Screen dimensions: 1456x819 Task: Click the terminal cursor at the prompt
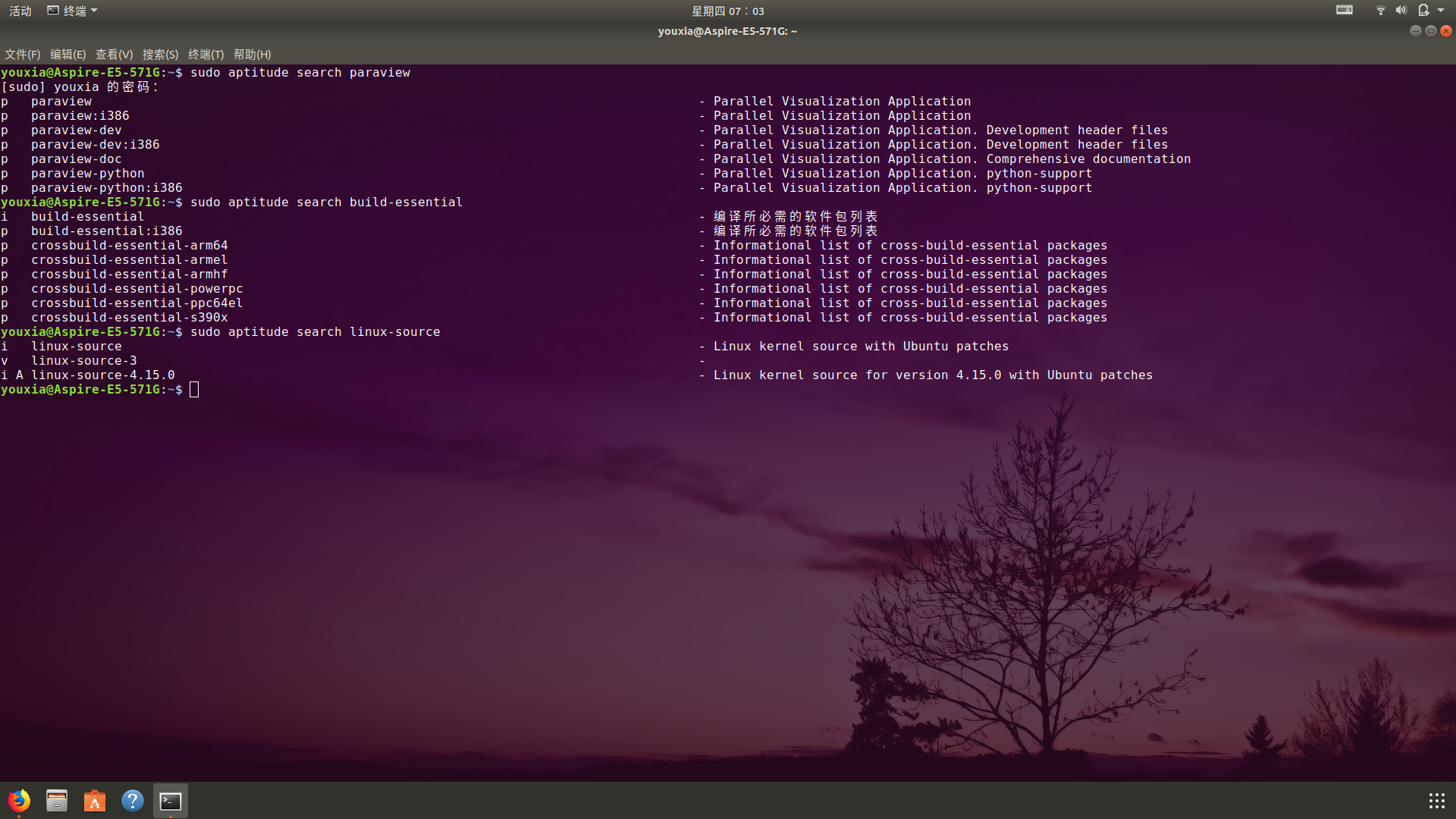194,390
